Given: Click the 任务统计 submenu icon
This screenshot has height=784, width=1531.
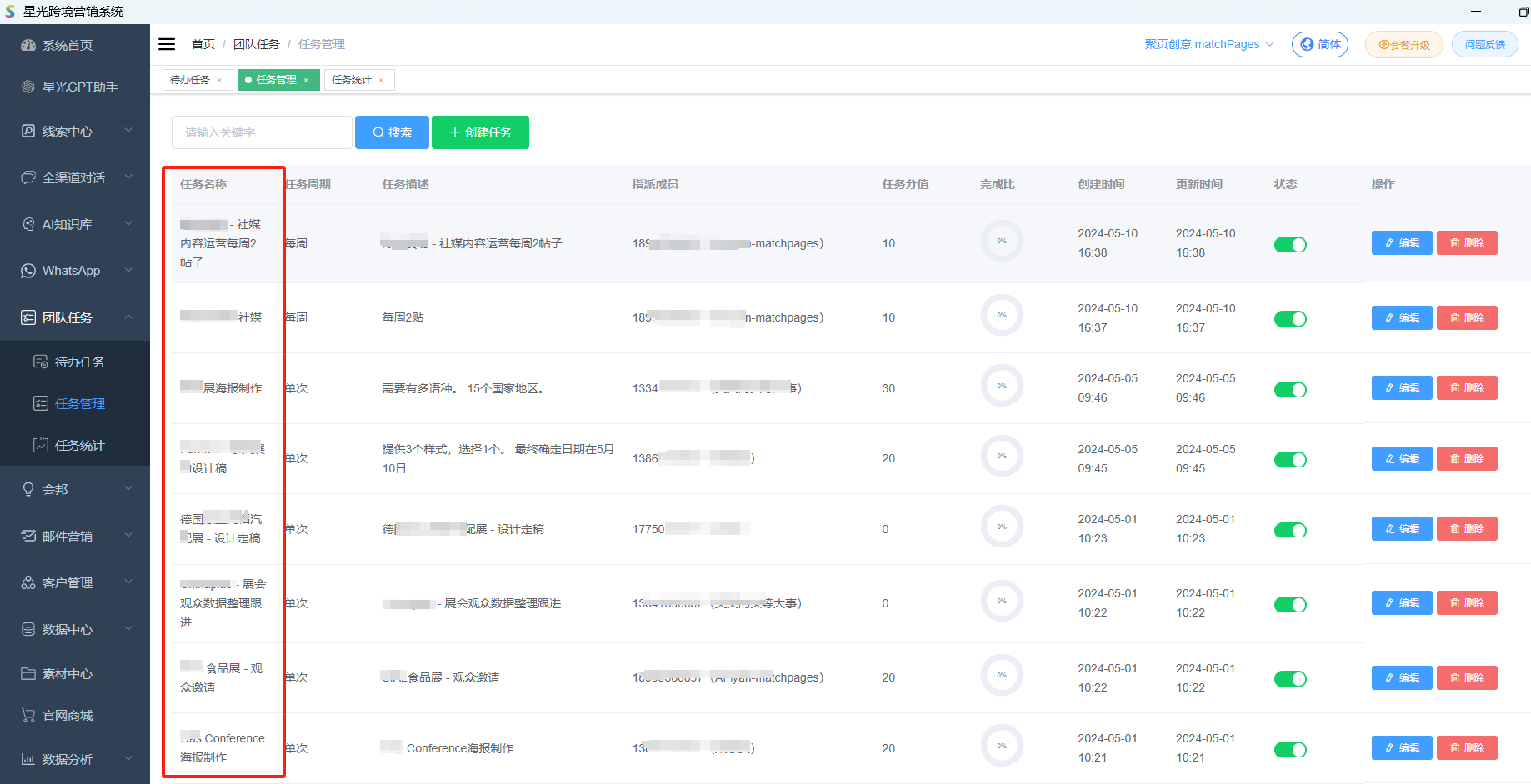Looking at the screenshot, I should coord(40,445).
